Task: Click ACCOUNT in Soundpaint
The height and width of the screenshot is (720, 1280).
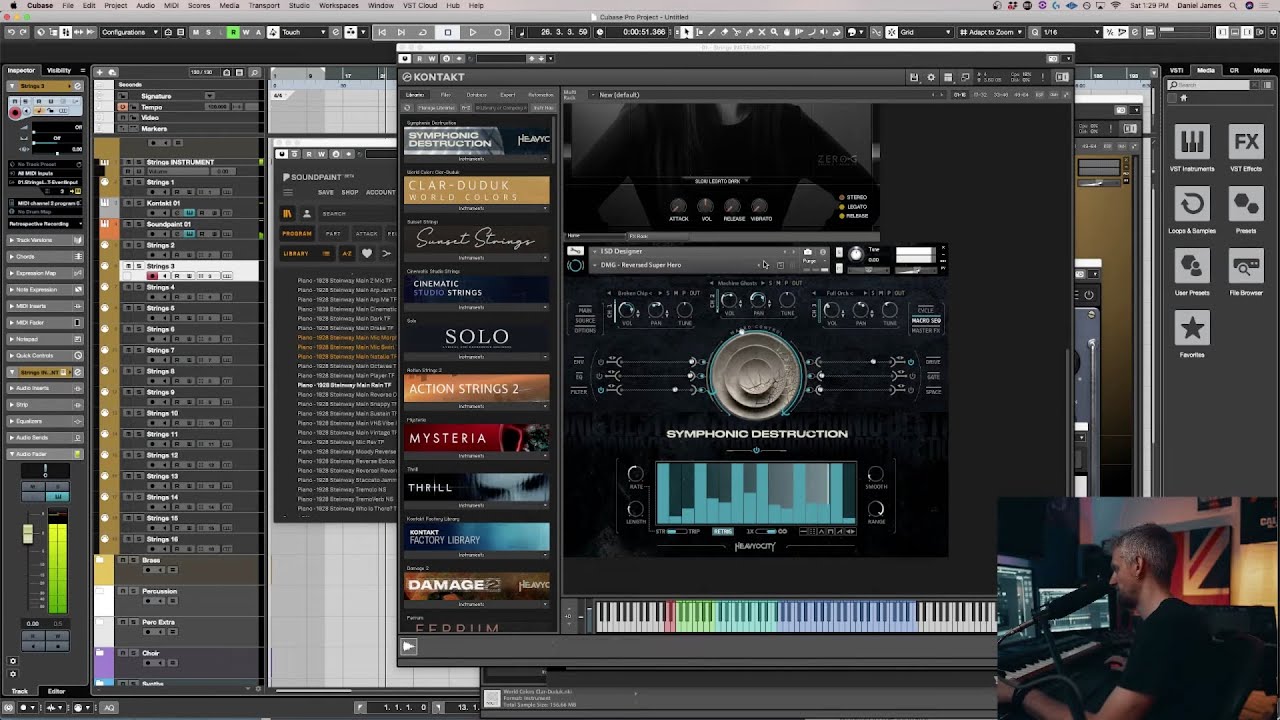Action: 380,192
